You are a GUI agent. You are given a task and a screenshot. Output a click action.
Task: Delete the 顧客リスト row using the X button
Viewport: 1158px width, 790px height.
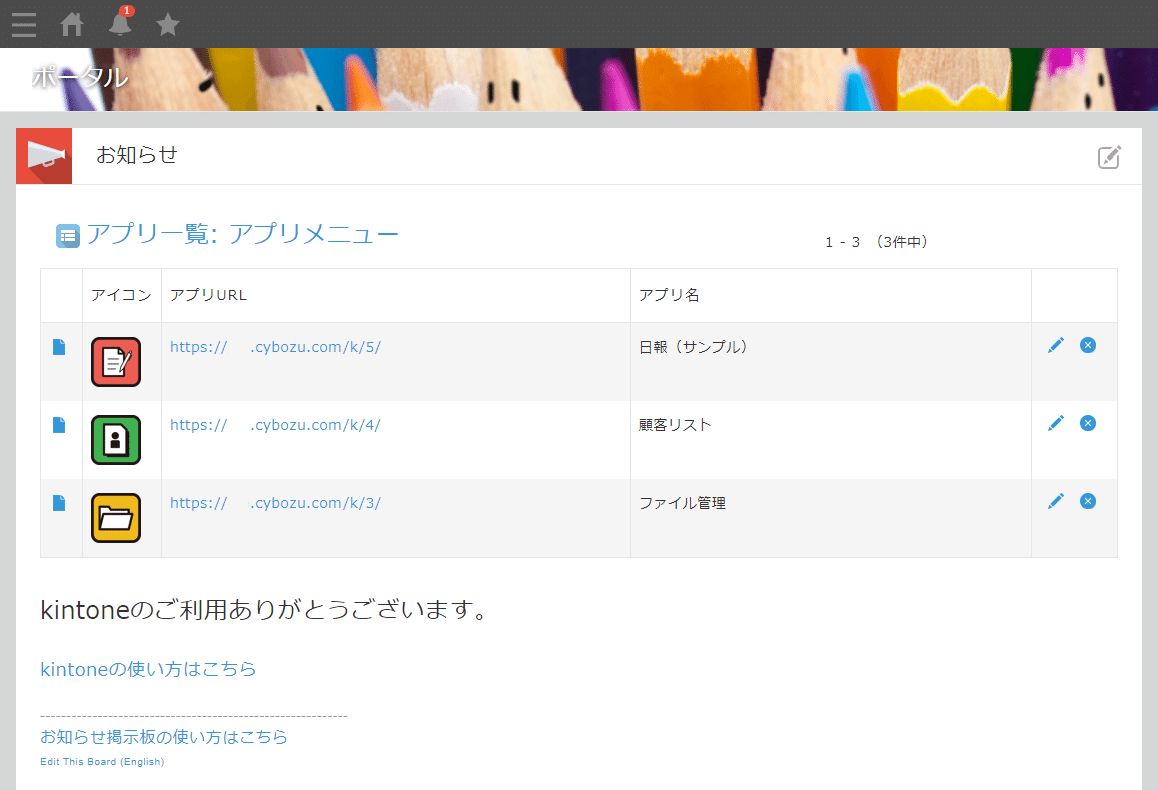click(1088, 422)
